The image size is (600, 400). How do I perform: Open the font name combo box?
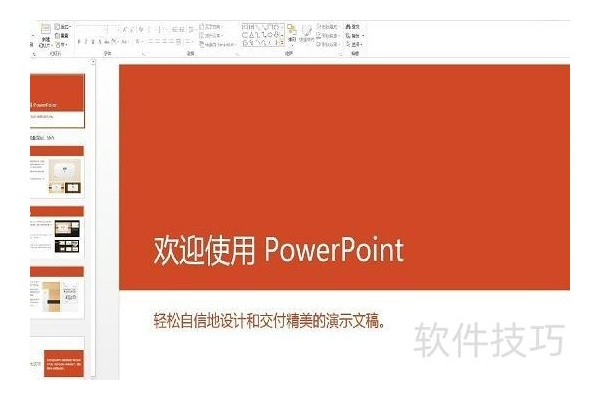tap(92, 29)
